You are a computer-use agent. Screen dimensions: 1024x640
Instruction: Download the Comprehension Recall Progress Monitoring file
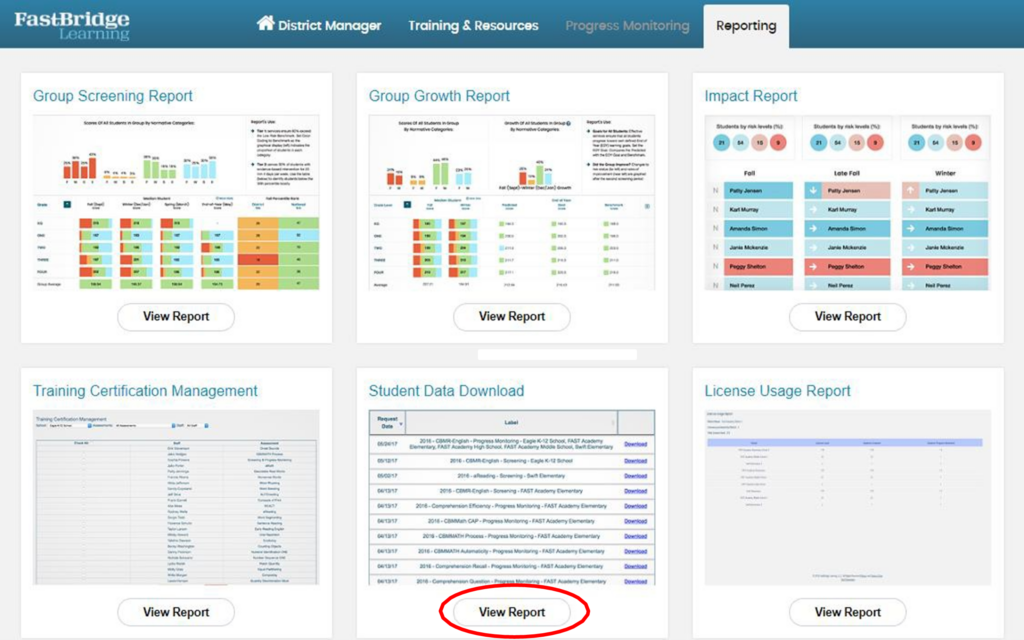coord(636,566)
